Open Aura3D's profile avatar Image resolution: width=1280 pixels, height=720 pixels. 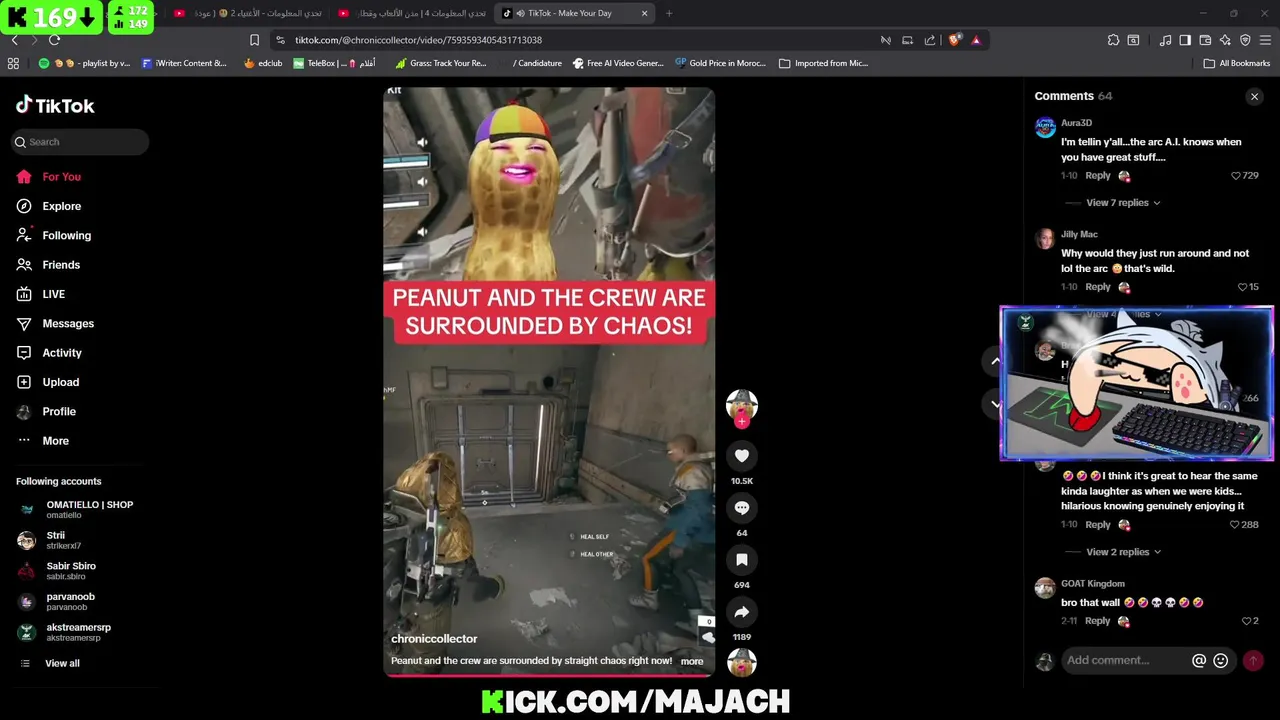click(1045, 127)
